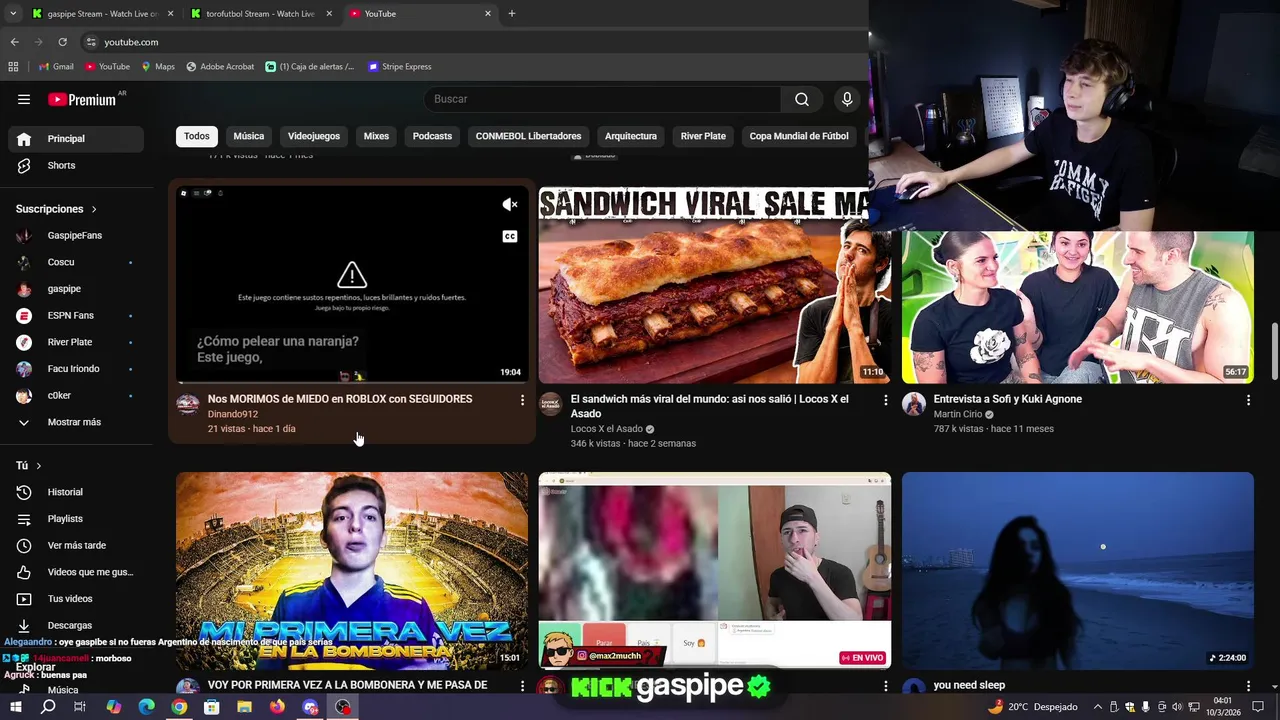
Task: Open the Entrevista a Sofi y Kuki thumbnail
Action: click(x=1078, y=306)
